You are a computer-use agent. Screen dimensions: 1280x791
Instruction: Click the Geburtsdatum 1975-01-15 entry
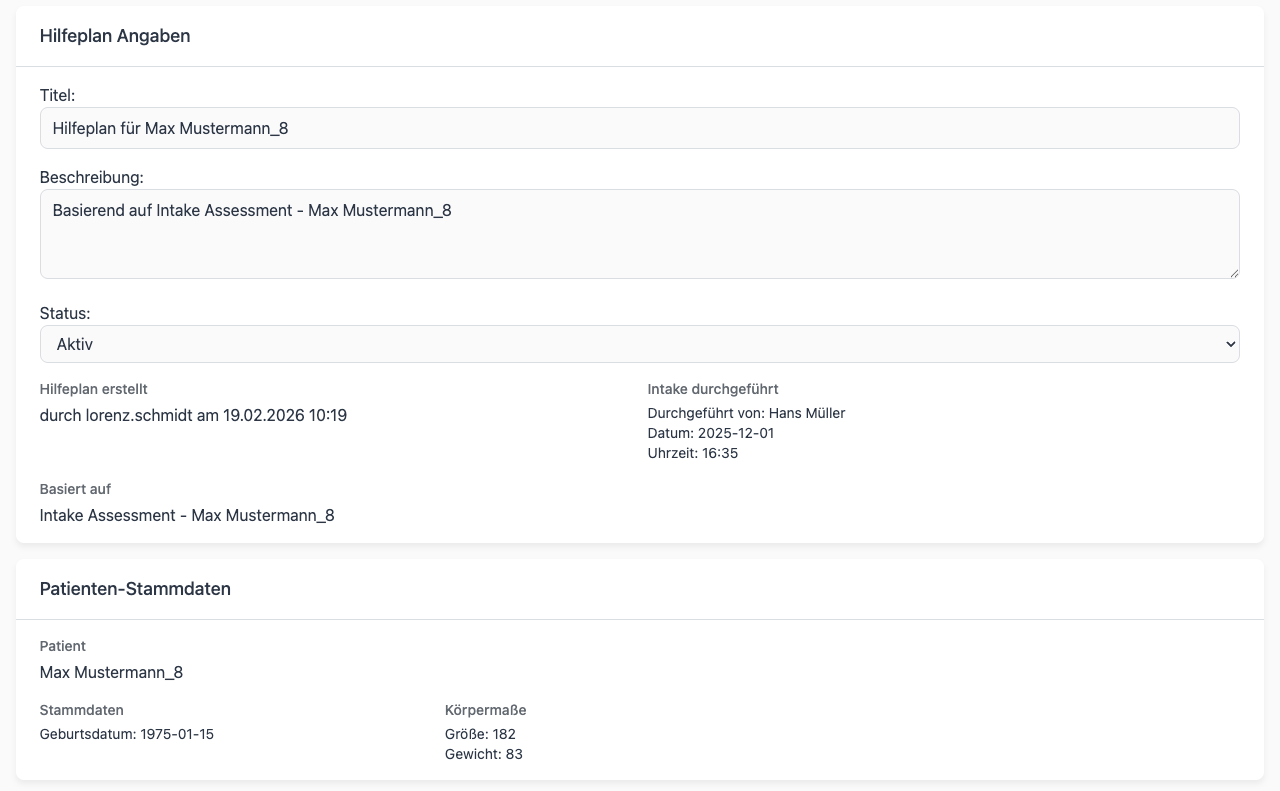(127, 734)
